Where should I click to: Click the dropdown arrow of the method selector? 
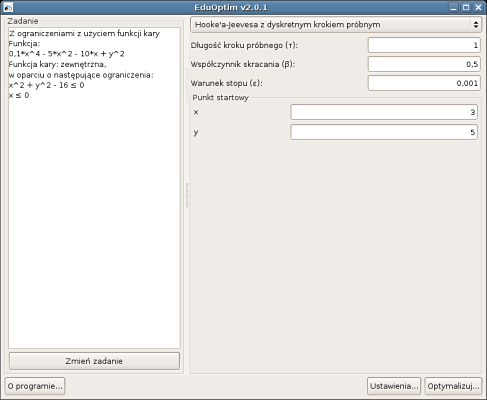pyautogui.click(x=475, y=25)
